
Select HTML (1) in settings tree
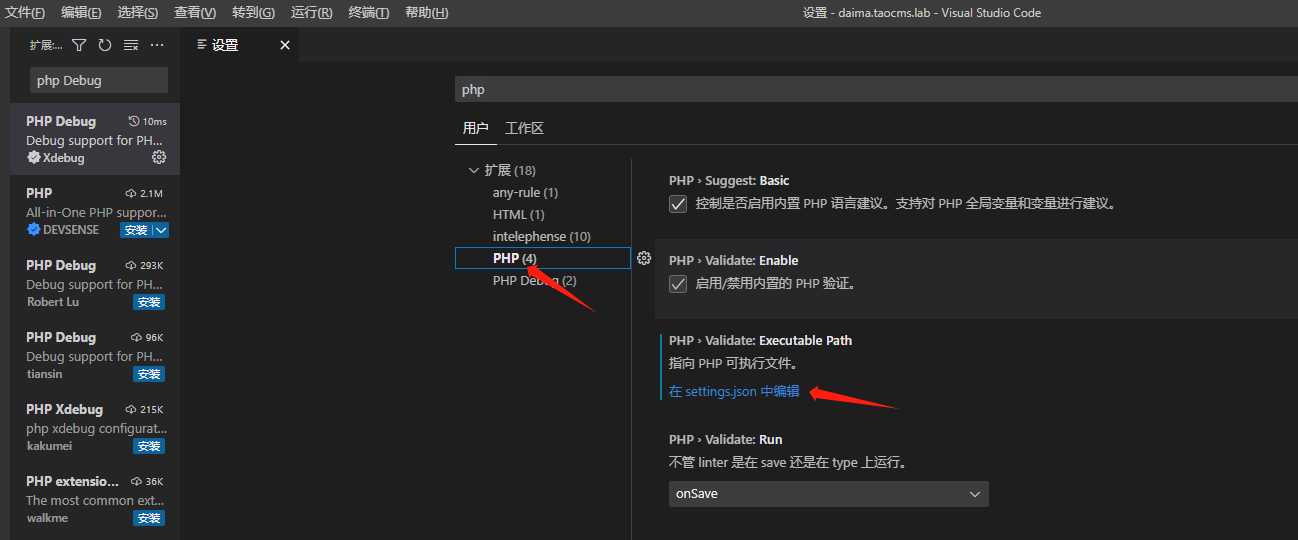[x=518, y=214]
